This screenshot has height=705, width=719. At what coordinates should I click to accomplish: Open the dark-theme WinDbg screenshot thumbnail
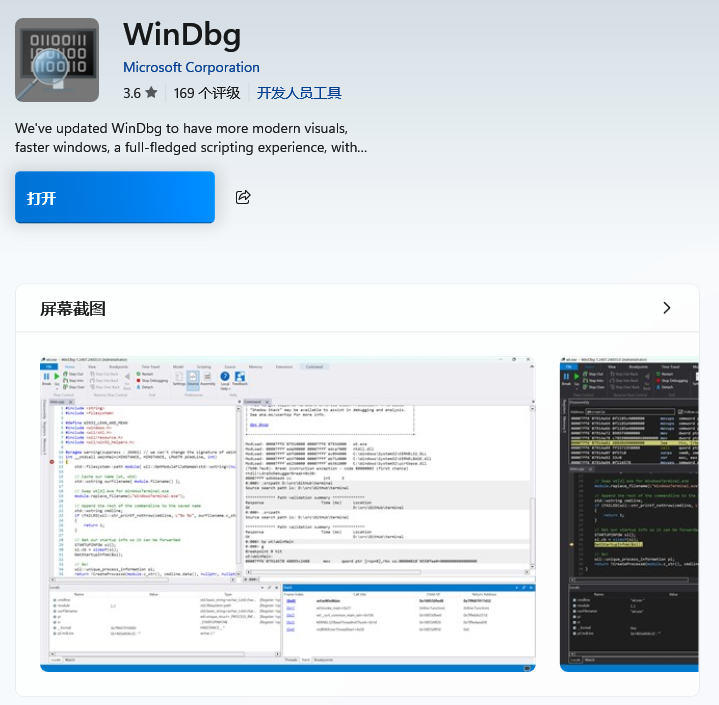629,514
